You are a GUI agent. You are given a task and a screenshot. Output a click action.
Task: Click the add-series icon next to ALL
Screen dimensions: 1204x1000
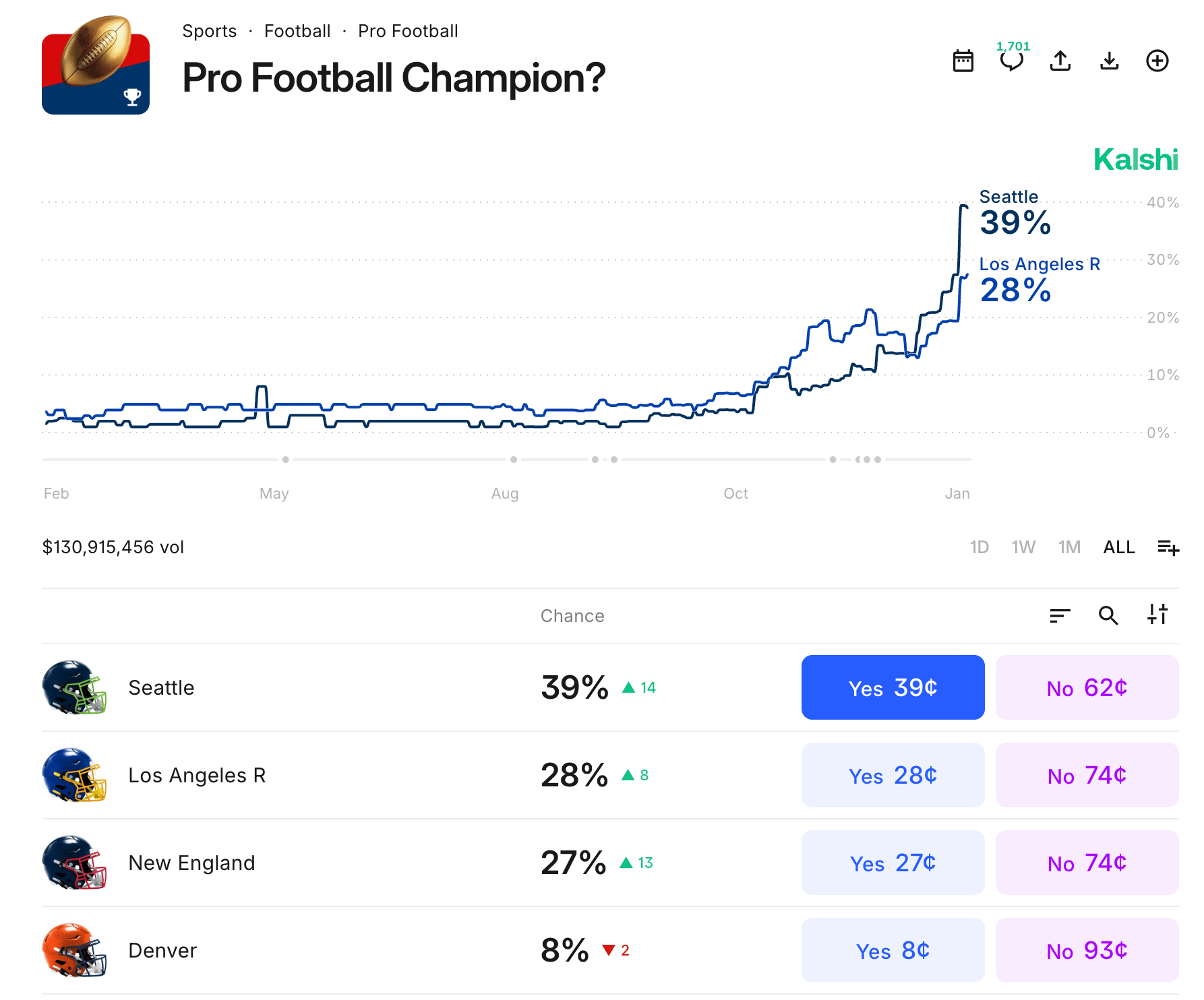[1168, 547]
